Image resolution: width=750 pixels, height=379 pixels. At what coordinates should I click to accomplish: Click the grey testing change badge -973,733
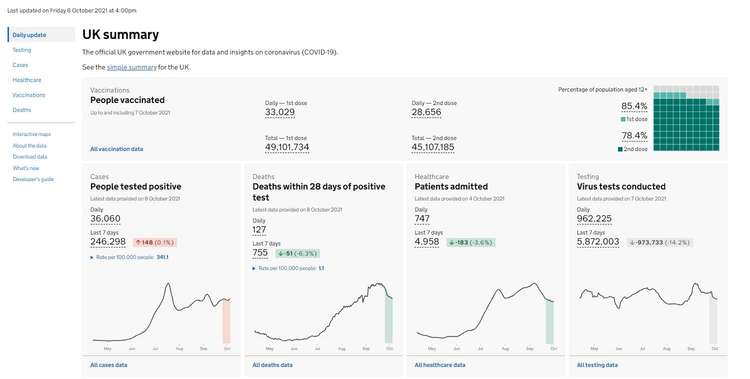pyautogui.click(x=660, y=243)
